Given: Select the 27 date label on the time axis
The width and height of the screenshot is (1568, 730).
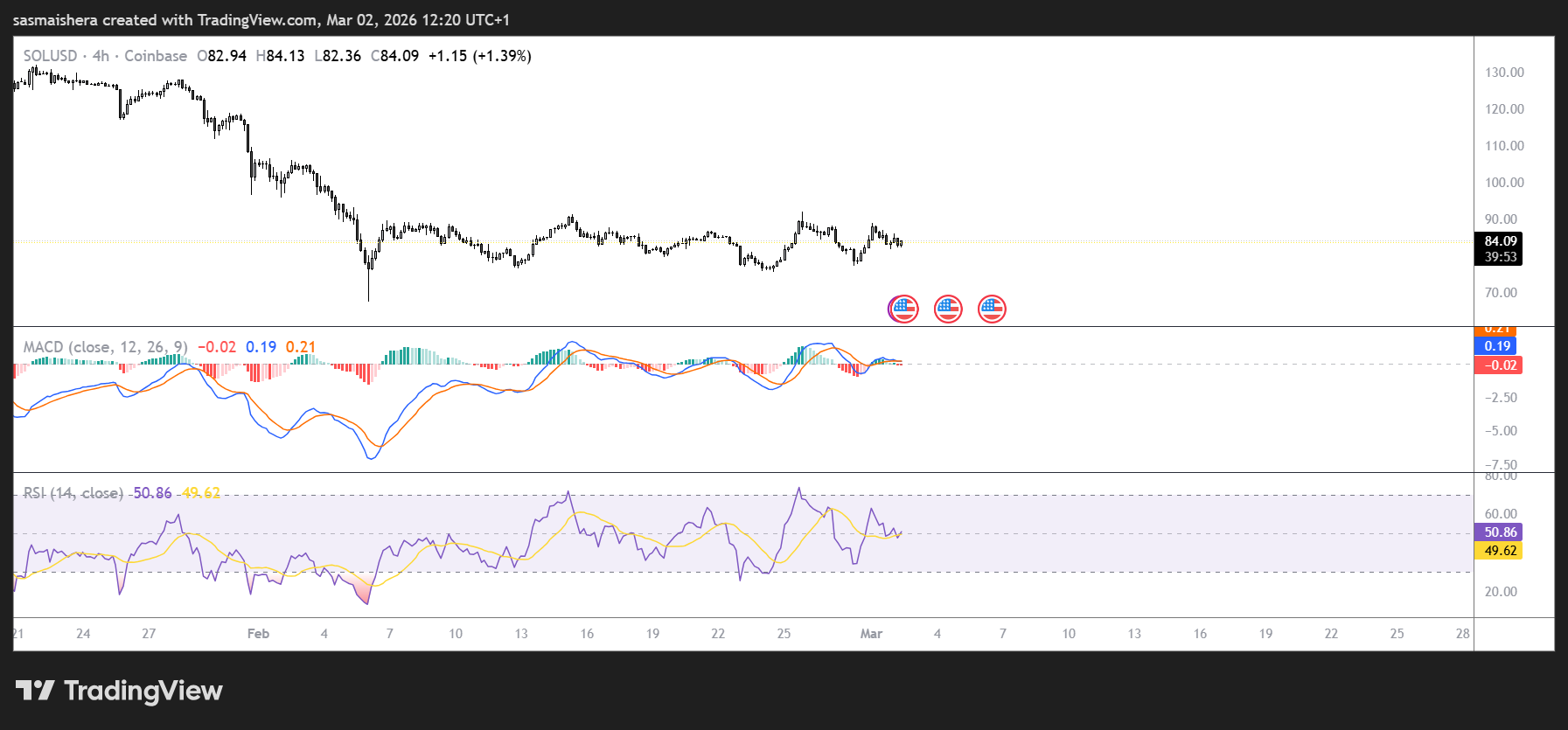Looking at the screenshot, I should click(x=149, y=634).
